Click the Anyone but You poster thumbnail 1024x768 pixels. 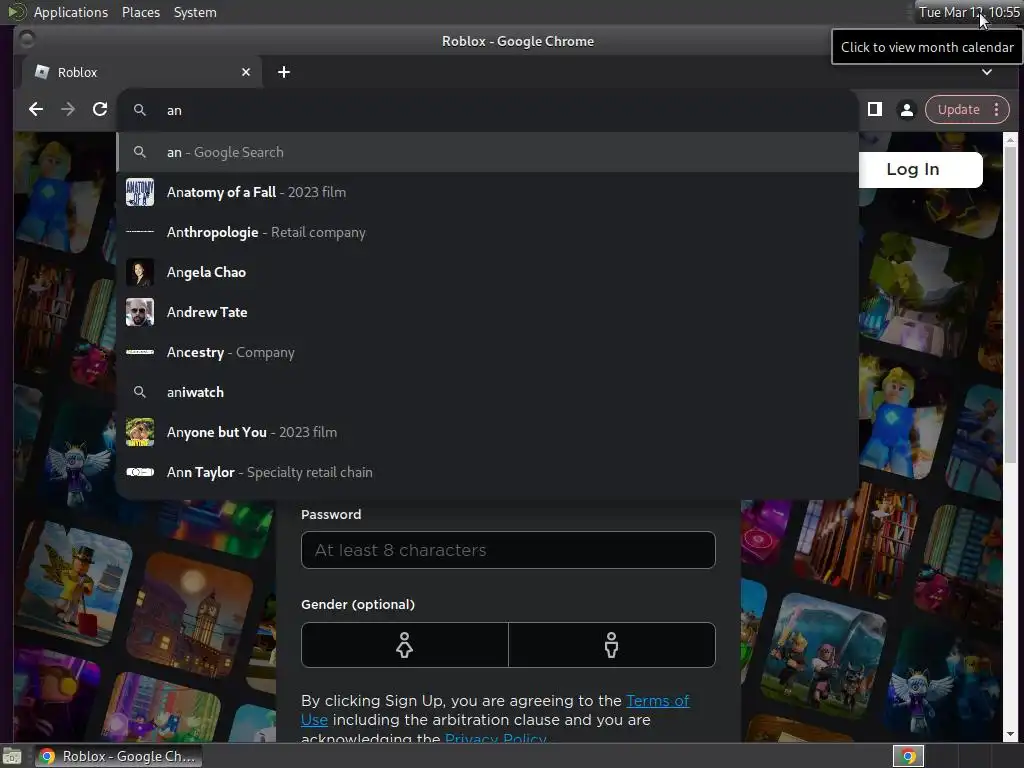click(140, 432)
